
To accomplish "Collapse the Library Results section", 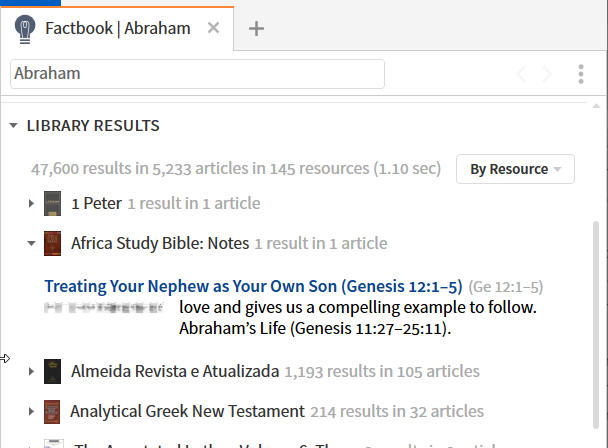I will [14, 126].
